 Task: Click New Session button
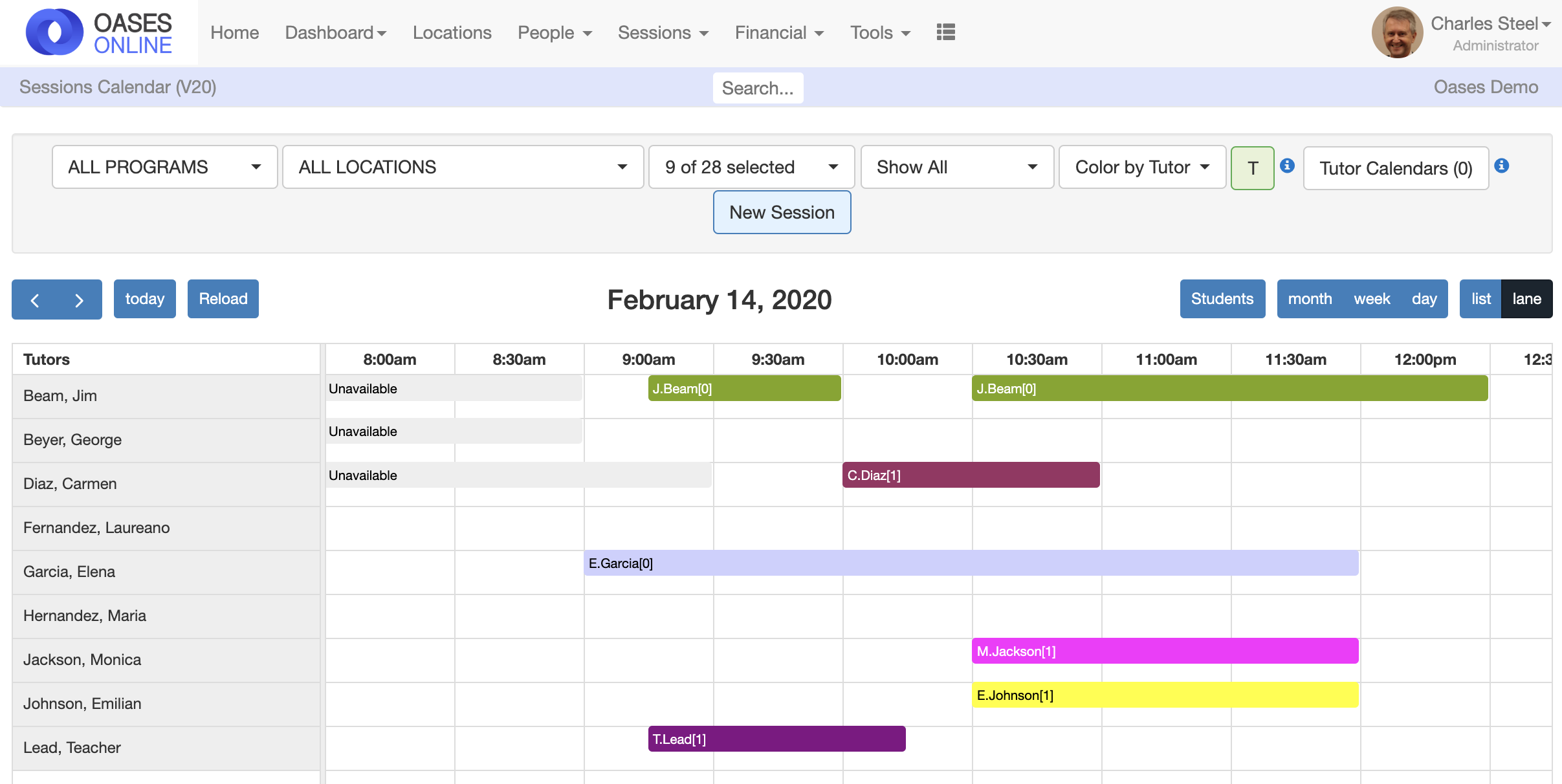coord(782,212)
